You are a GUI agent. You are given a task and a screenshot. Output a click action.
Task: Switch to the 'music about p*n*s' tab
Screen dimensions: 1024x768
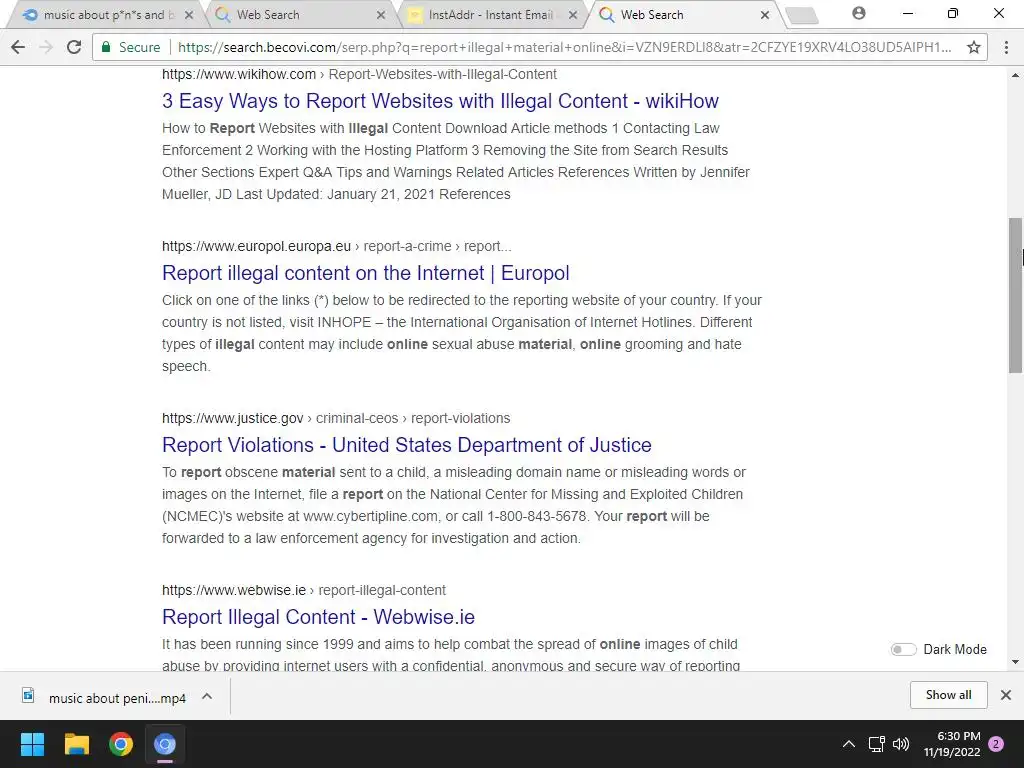104,15
